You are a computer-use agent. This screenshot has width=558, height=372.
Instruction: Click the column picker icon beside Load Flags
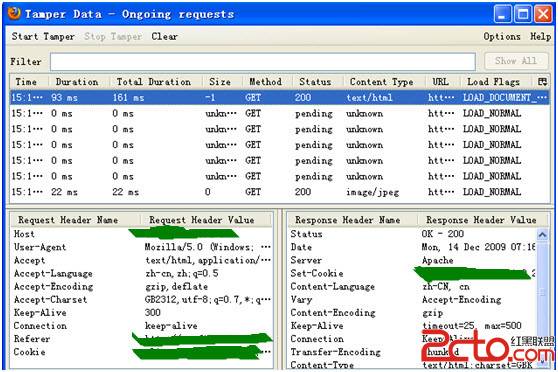[x=542, y=82]
